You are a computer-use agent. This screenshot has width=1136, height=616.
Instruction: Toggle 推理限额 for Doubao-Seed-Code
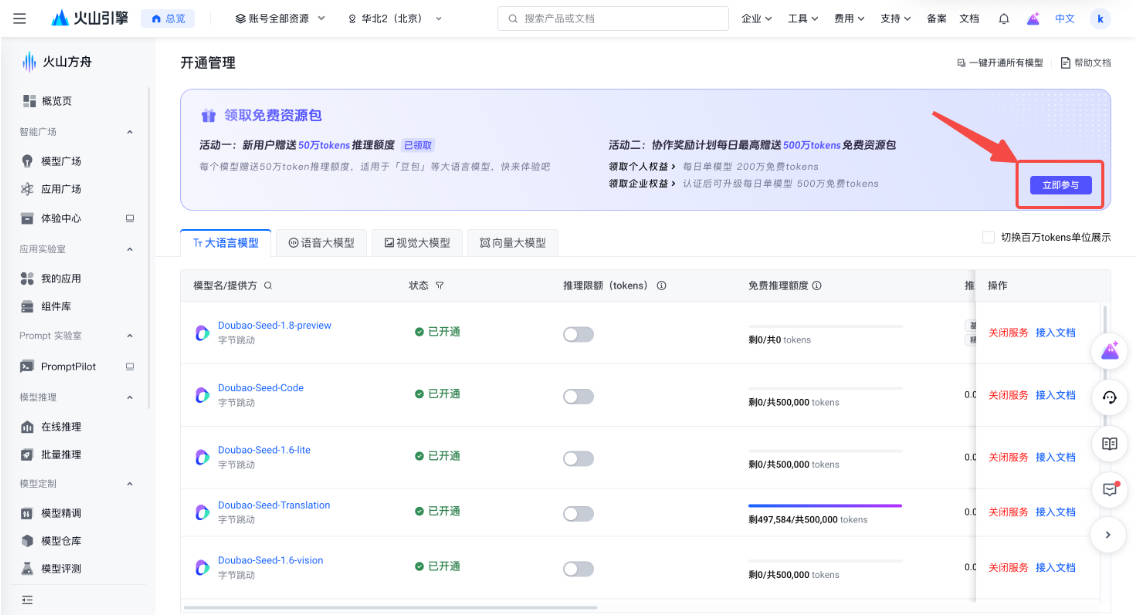point(578,396)
